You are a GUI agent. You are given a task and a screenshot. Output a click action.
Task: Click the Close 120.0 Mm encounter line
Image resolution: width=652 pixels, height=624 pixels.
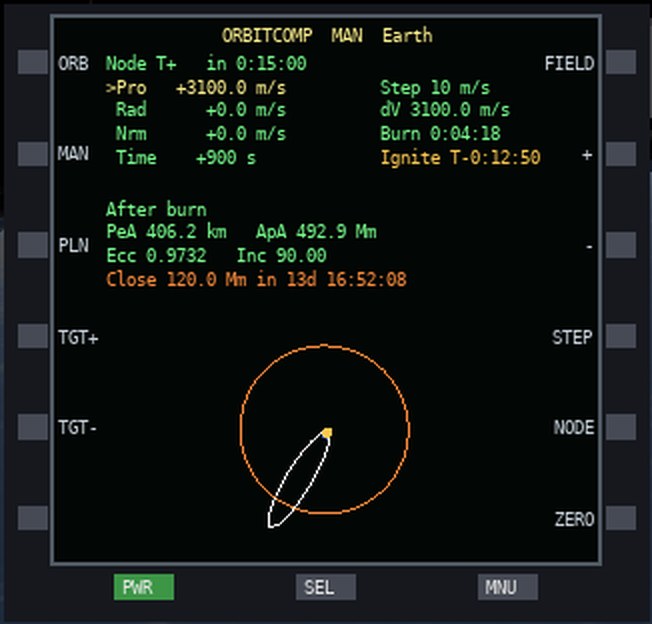coord(256,279)
